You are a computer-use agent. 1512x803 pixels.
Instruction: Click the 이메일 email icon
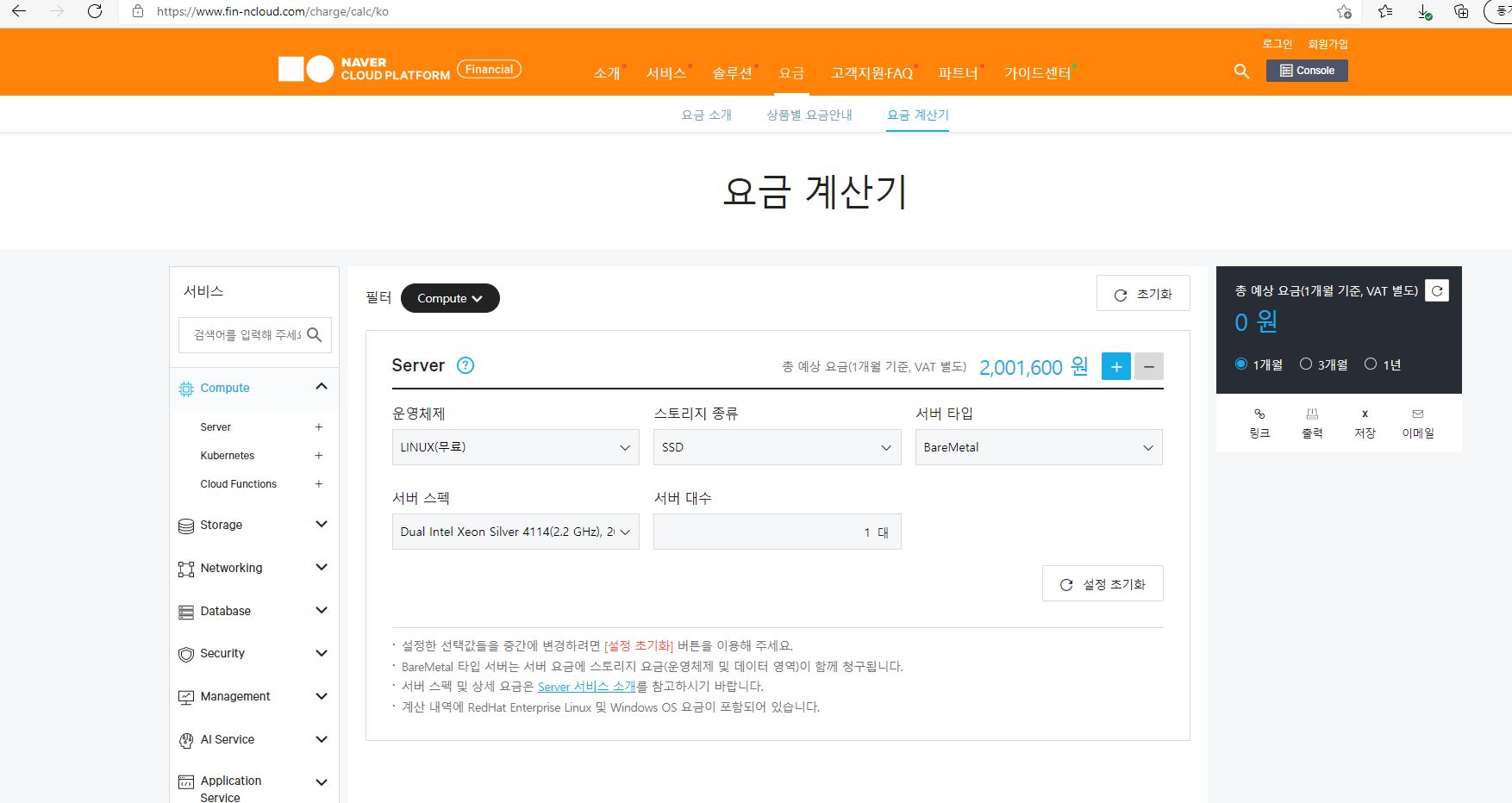(x=1418, y=414)
